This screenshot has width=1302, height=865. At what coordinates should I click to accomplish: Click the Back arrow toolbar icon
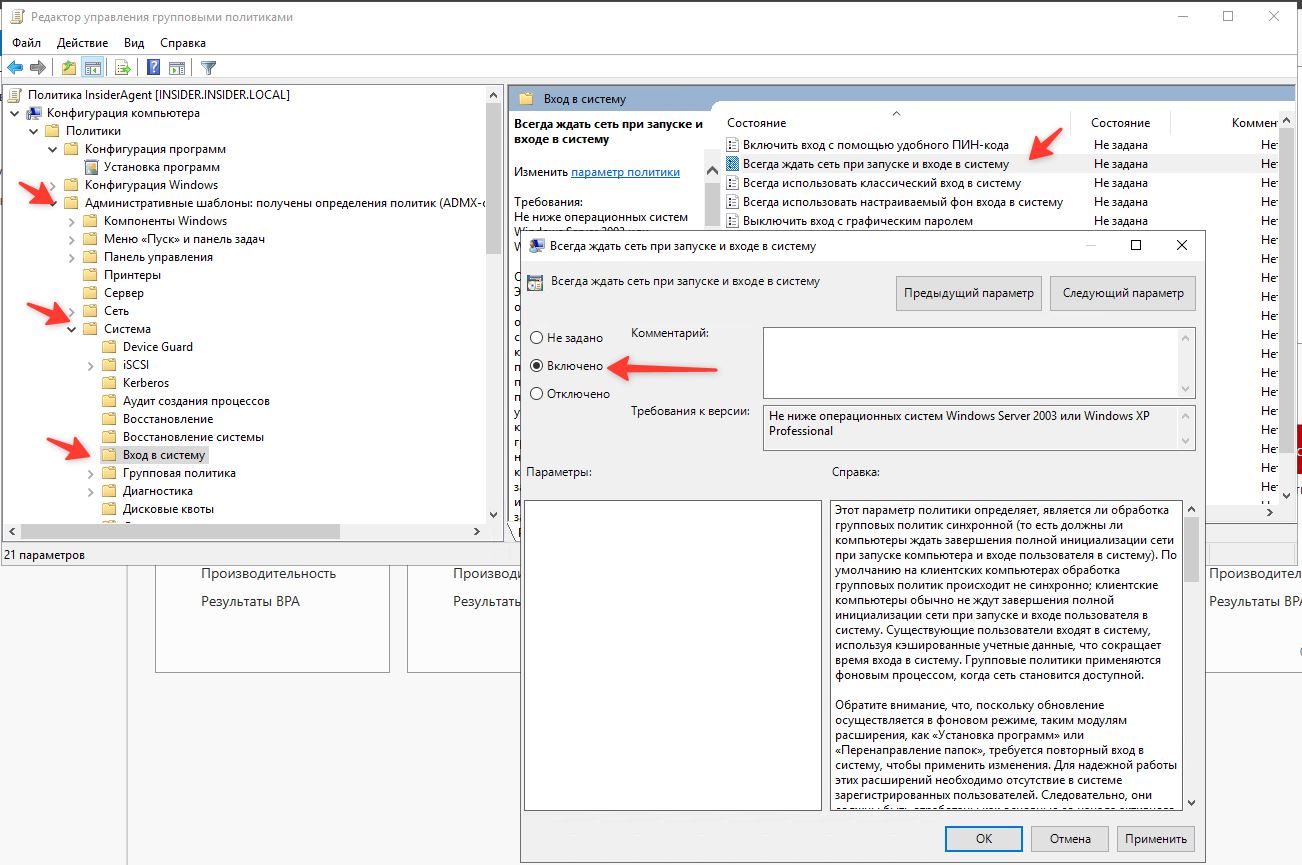(15, 68)
